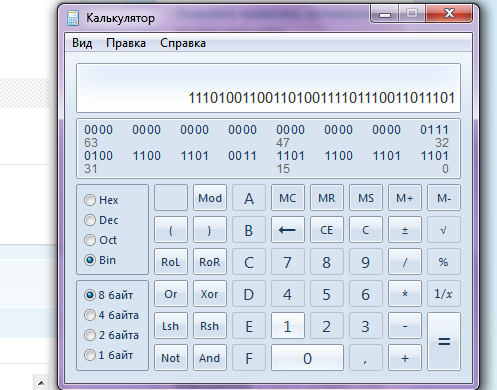Click the digit 7 button
Image resolution: width=497 pixels, height=390 pixels.
(x=288, y=262)
